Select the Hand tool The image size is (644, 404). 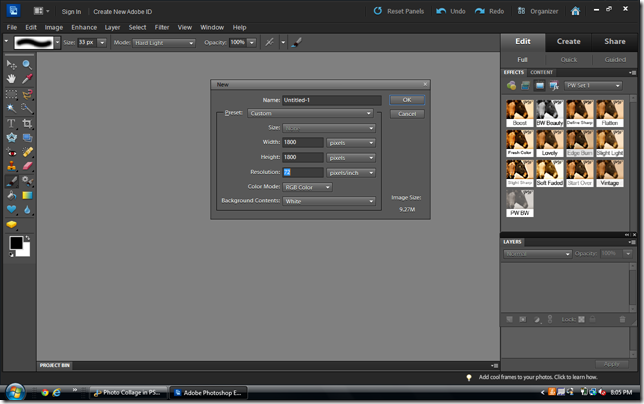pyautogui.click(x=12, y=78)
